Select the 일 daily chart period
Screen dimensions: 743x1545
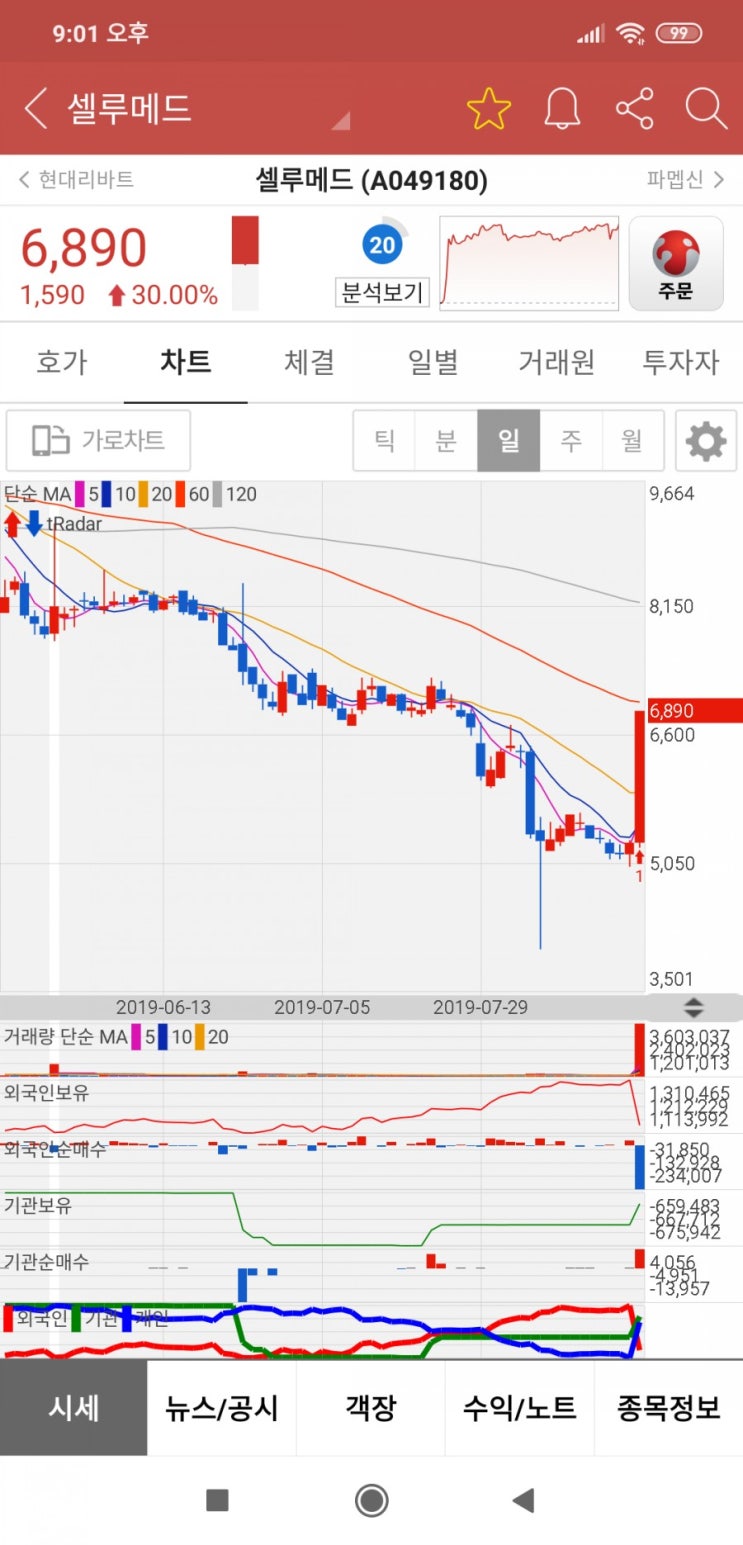[x=508, y=440]
